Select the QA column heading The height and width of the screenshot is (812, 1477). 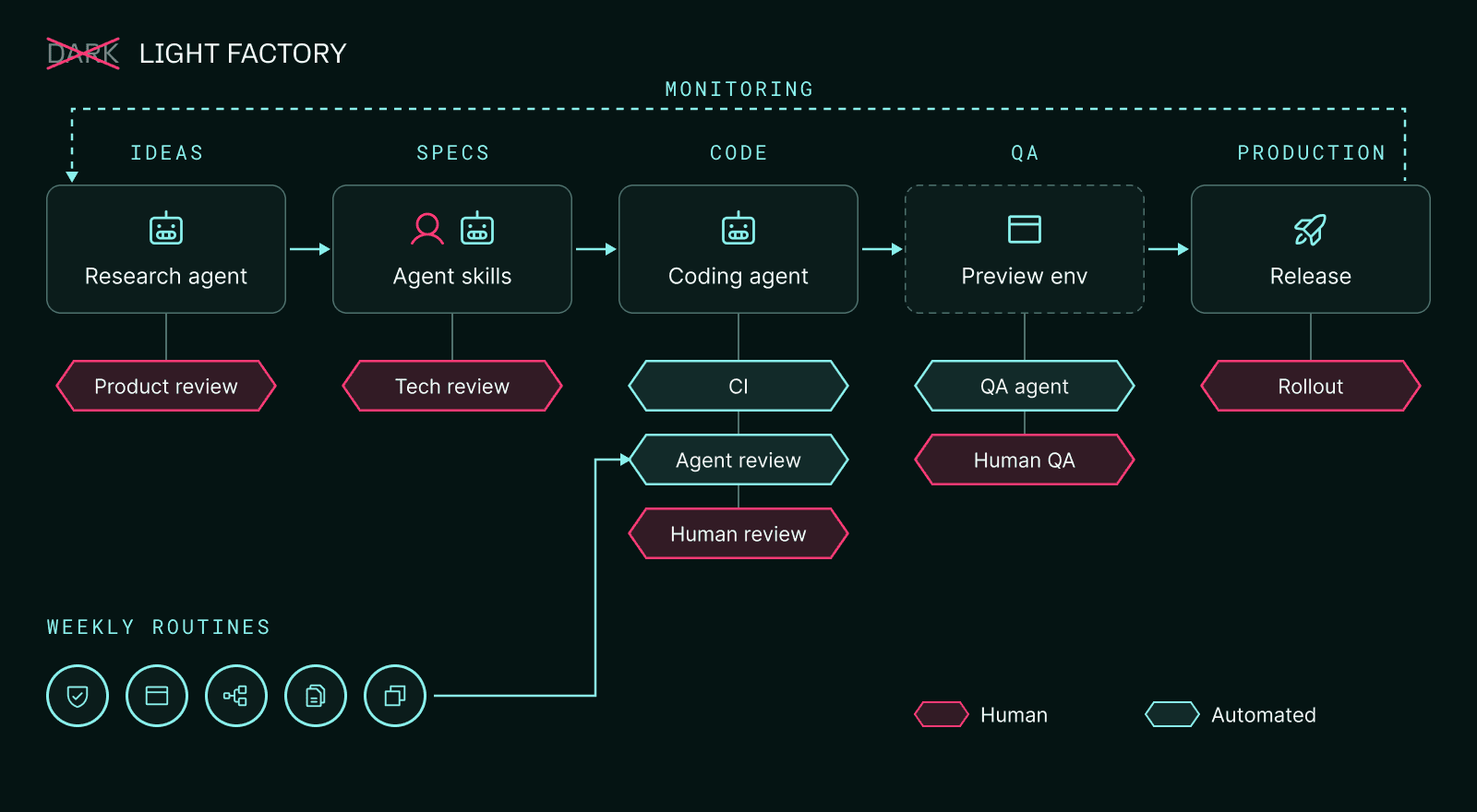[1025, 153]
